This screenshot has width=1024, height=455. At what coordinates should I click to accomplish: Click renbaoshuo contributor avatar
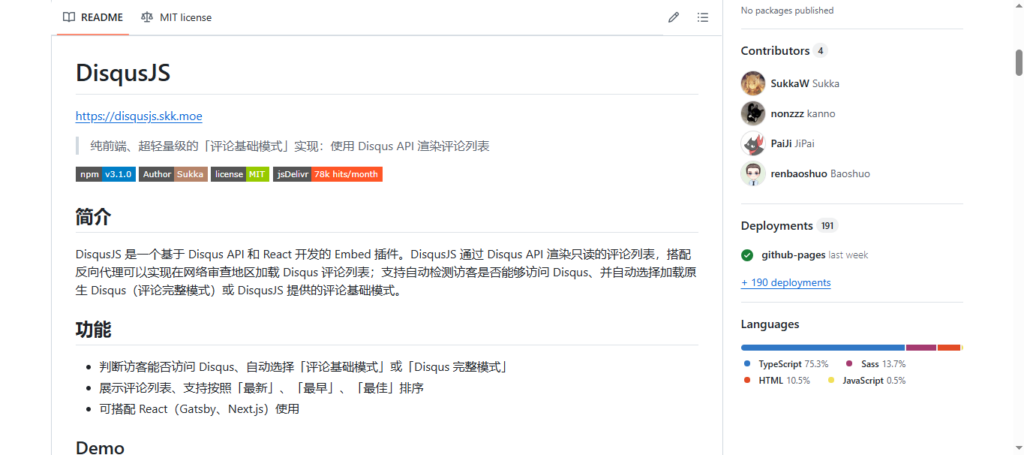click(x=753, y=173)
